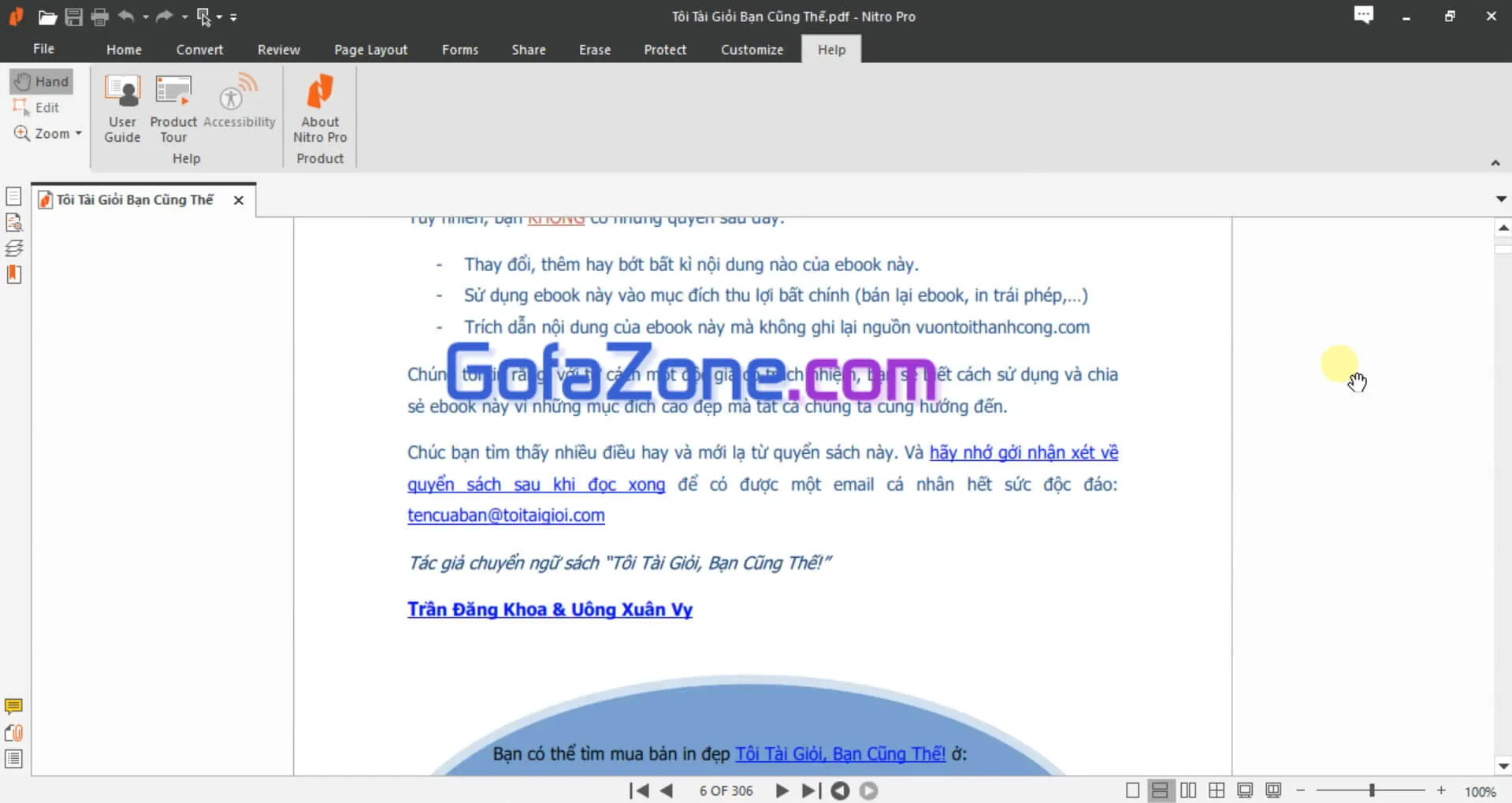Screen dimensions: 1512x803
Task: Show the Comments pane at bottom left
Action: coord(13,706)
